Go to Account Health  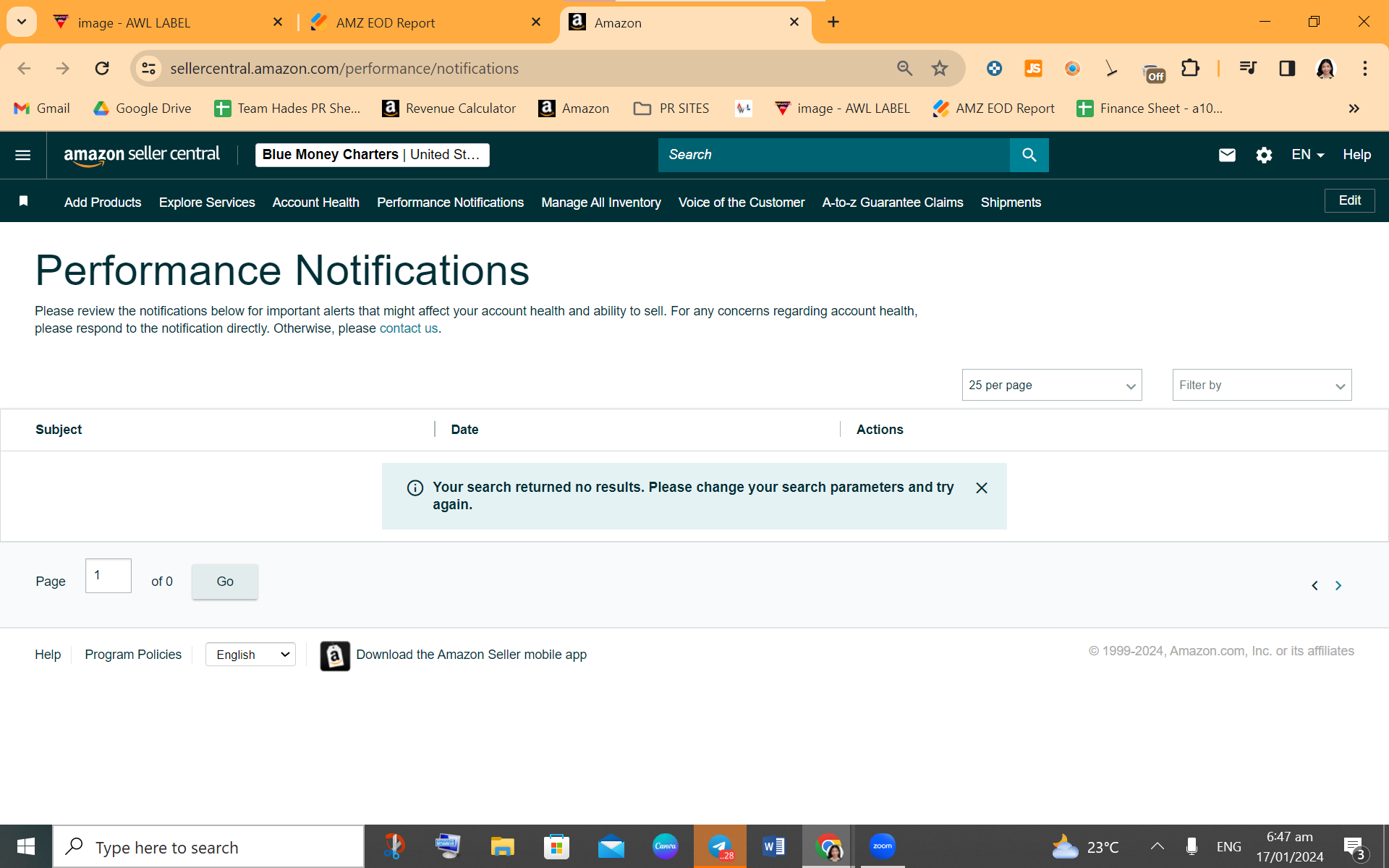click(x=316, y=203)
